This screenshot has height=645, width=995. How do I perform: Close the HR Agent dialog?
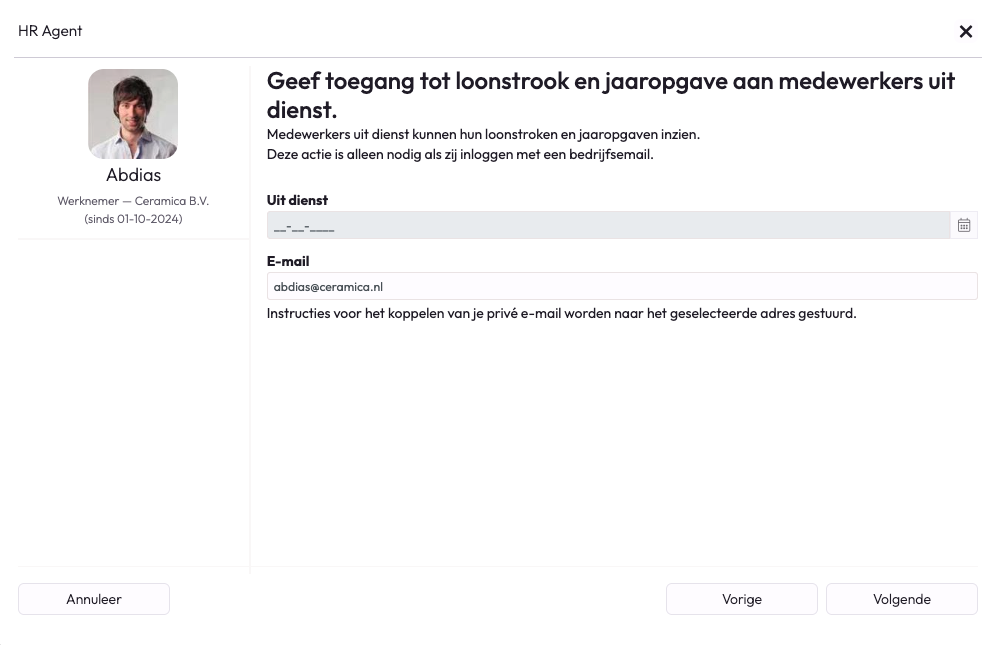point(965,31)
